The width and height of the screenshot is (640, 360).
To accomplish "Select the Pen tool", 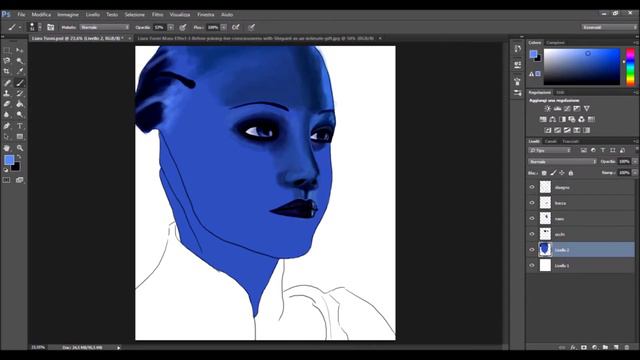I will [x=7, y=126].
